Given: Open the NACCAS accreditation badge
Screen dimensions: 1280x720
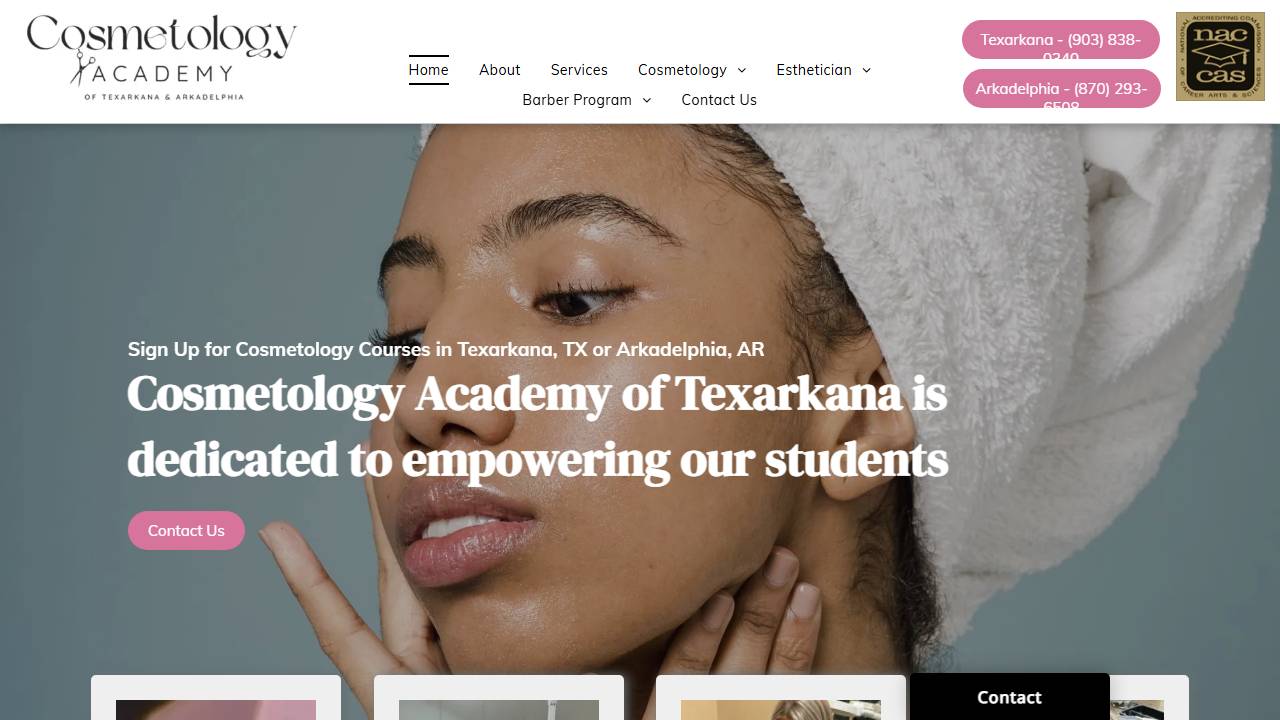Looking at the screenshot, I should click(1220, 57).
